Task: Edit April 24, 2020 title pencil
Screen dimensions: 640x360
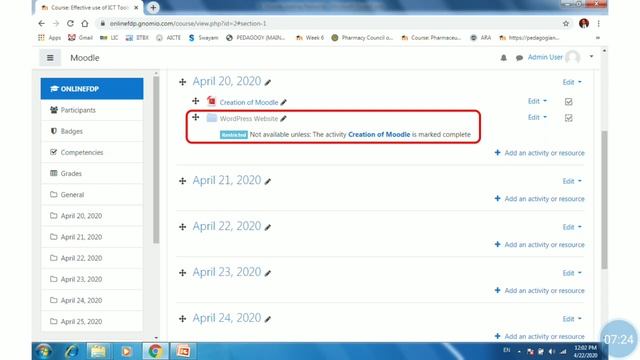Action: (268, 319)
